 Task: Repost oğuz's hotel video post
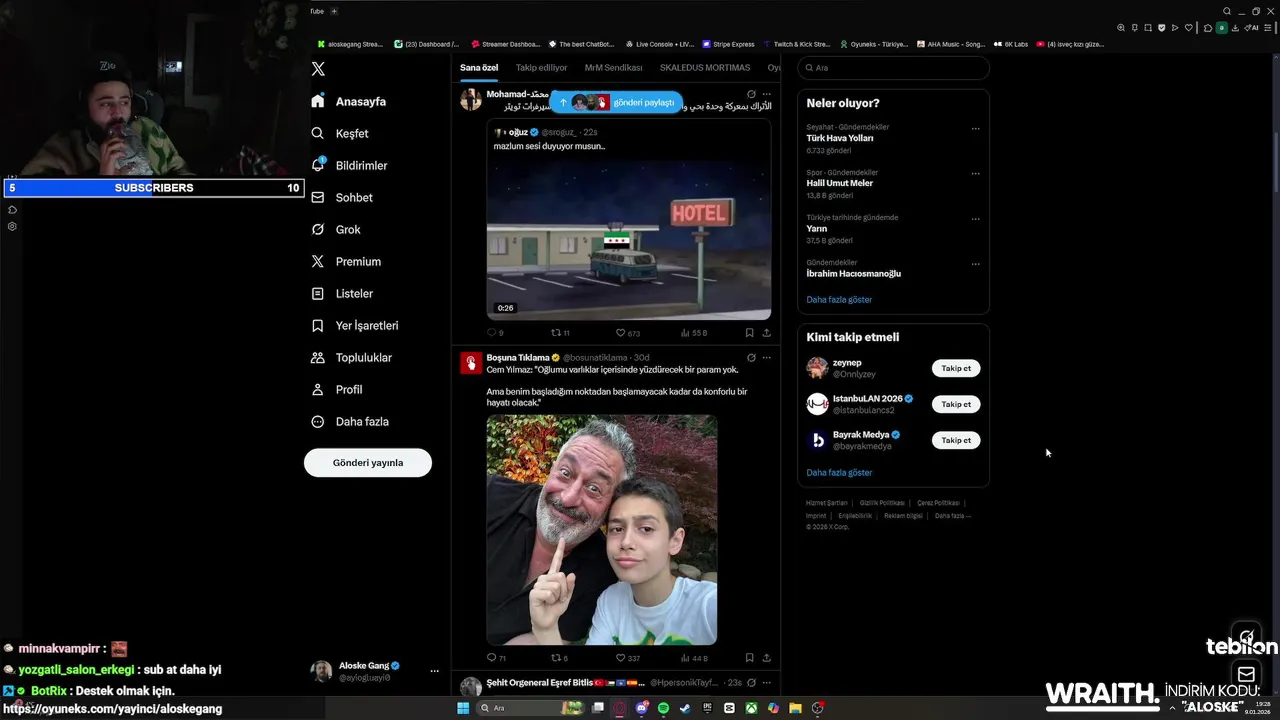click(x=560, y=333)
